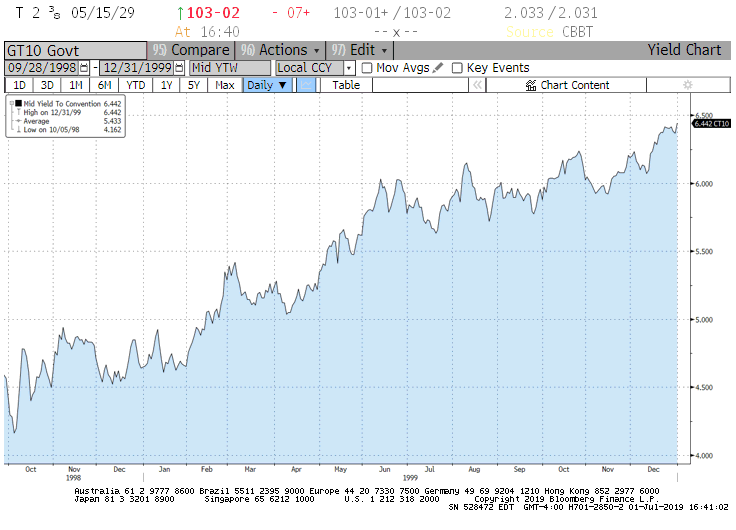This screenshot has height=530, width=736.
Task: Click the Mov Avgs pencil edit icon
Action: pyautogui.click(x=438, y=68)
